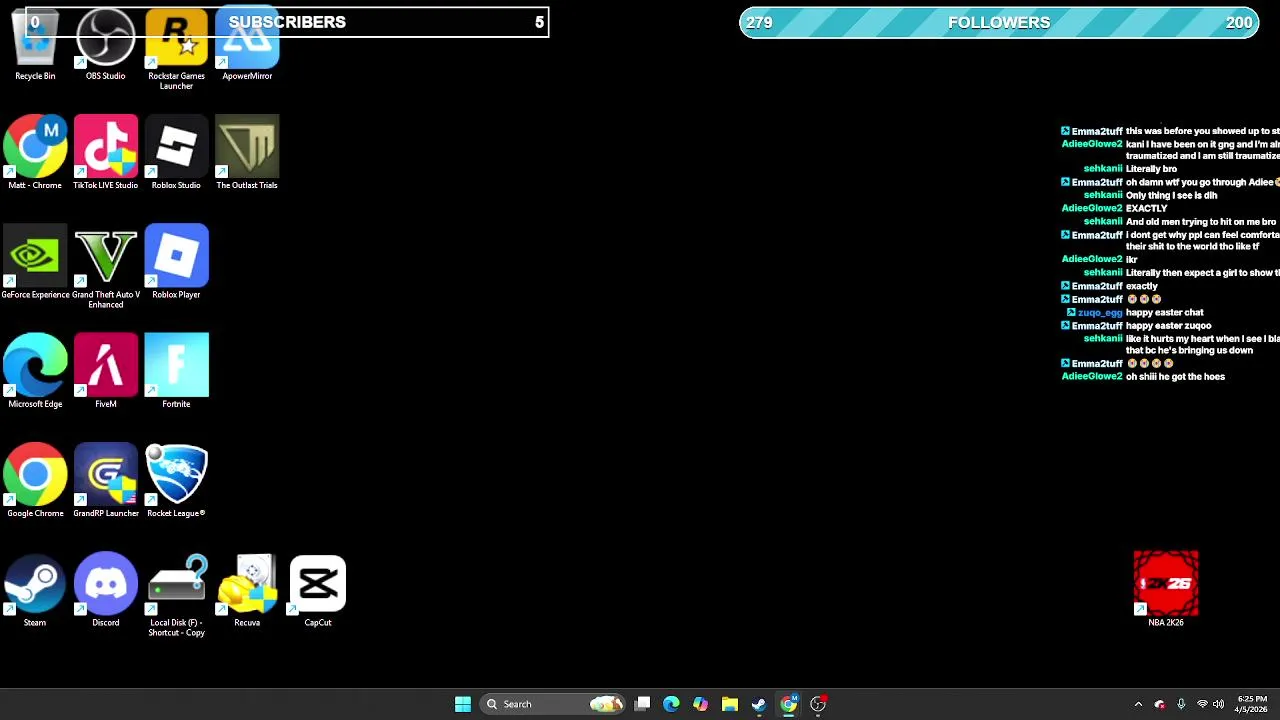Open the volume speaker tray icon

1218,704
